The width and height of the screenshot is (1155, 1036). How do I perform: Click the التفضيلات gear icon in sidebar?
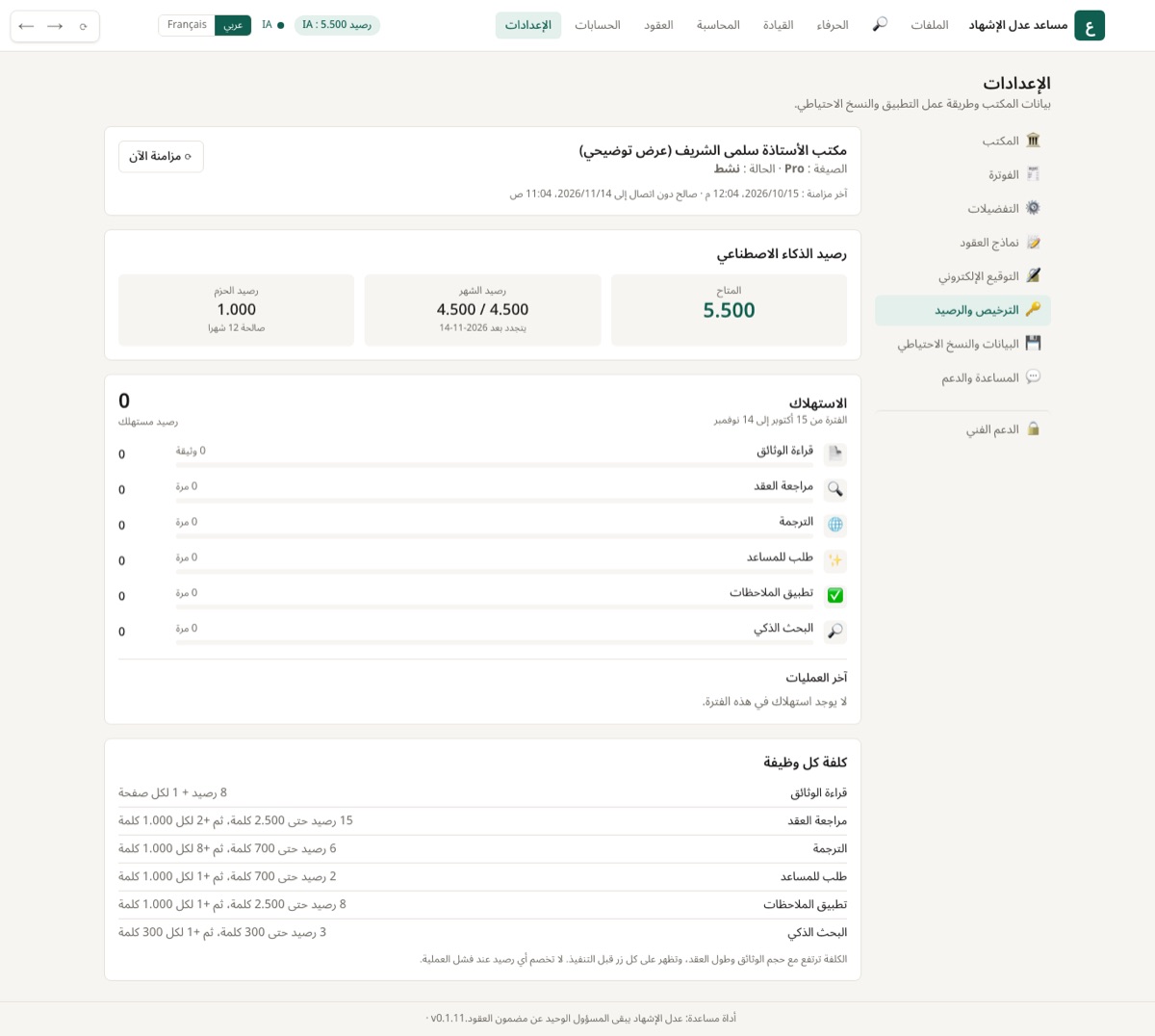1033,208
